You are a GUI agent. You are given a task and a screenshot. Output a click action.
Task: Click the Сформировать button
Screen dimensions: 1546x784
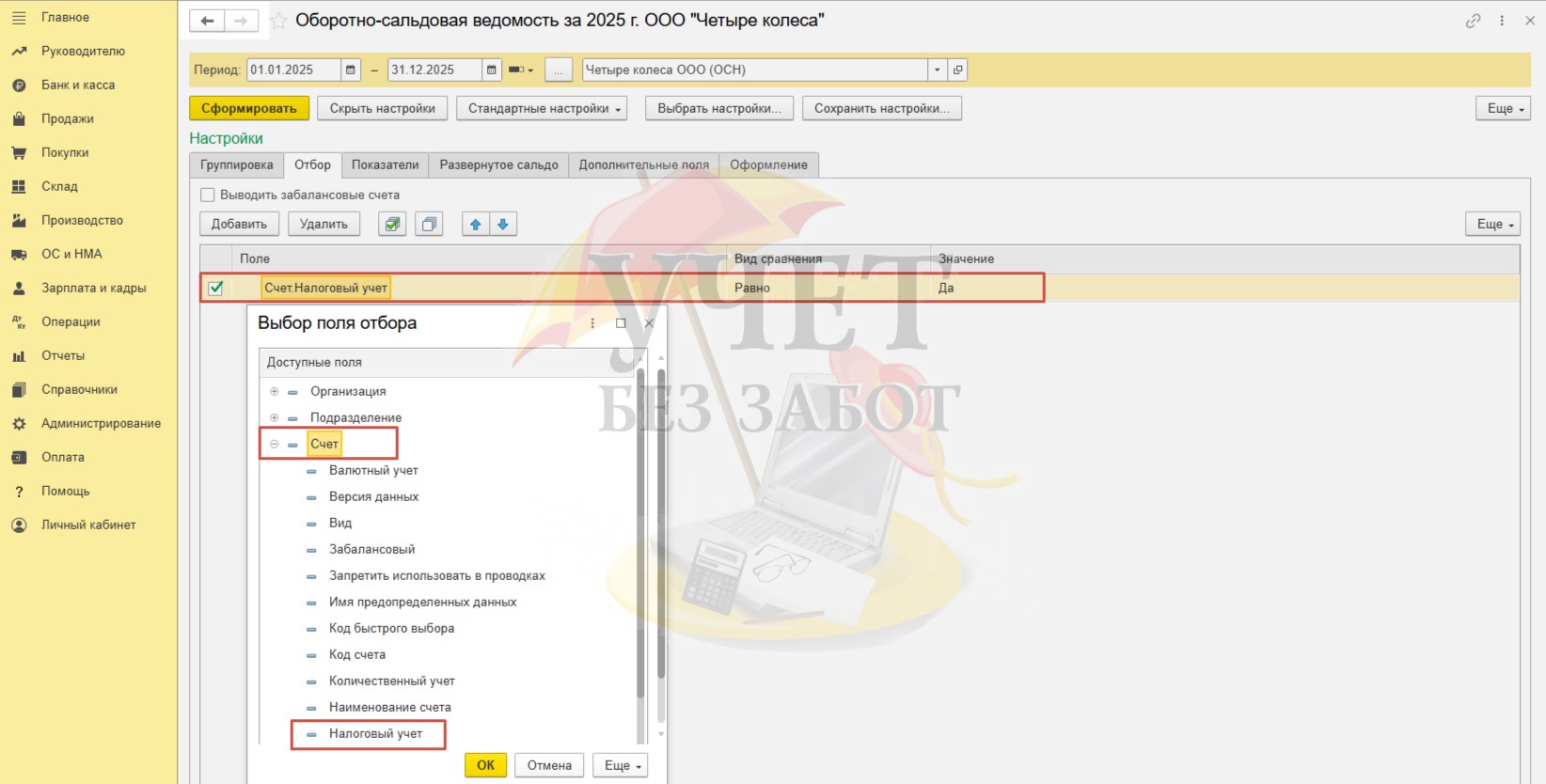pos(248,108)
